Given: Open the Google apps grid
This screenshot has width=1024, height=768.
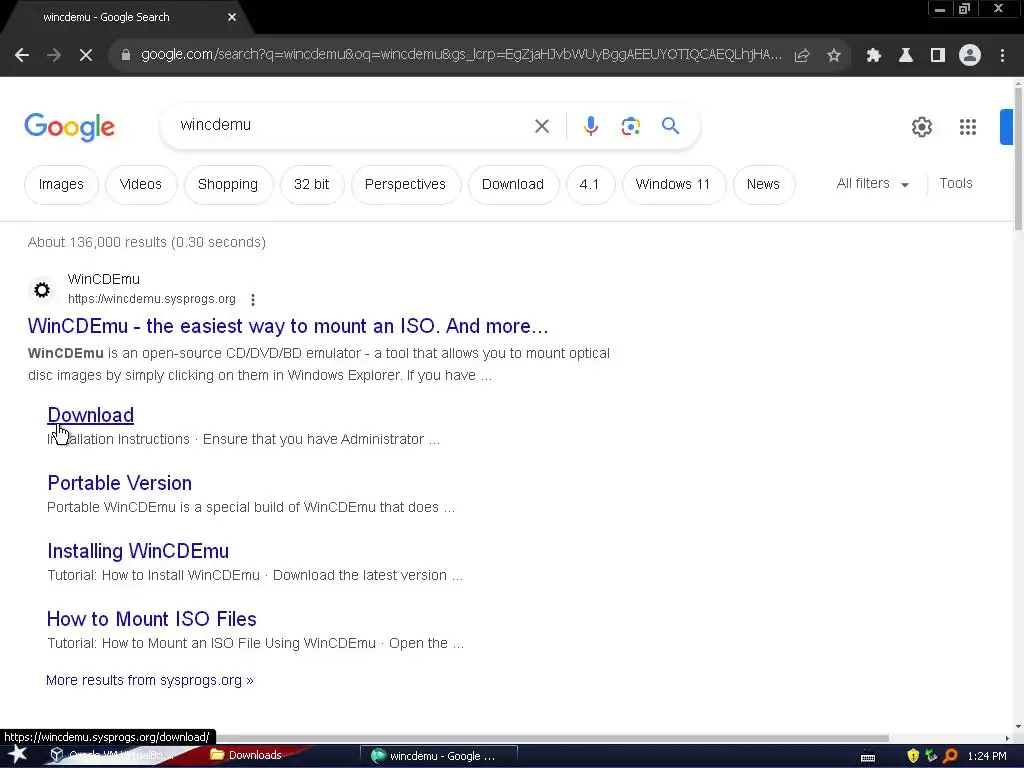Looking at the screenshot, I should pos(968,127).
